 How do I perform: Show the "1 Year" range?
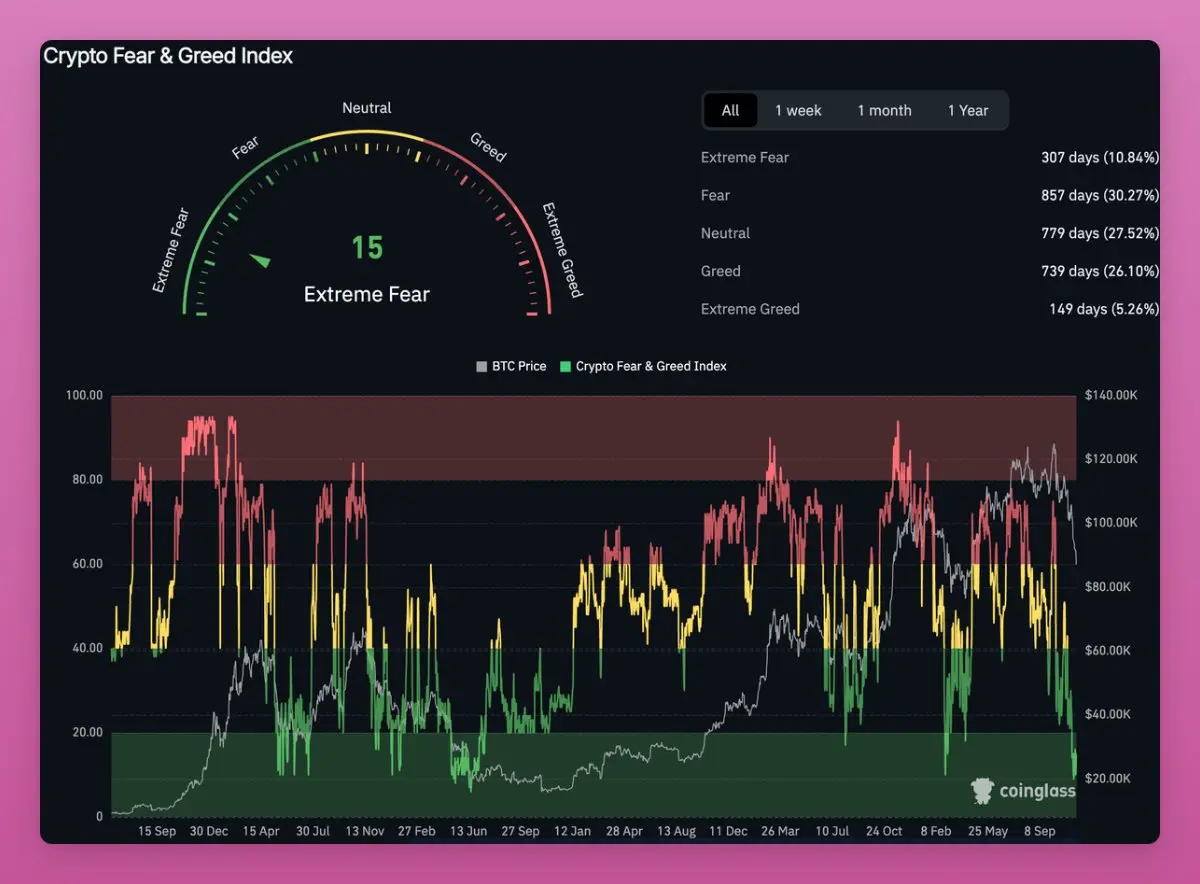click(x=968, y=111)
